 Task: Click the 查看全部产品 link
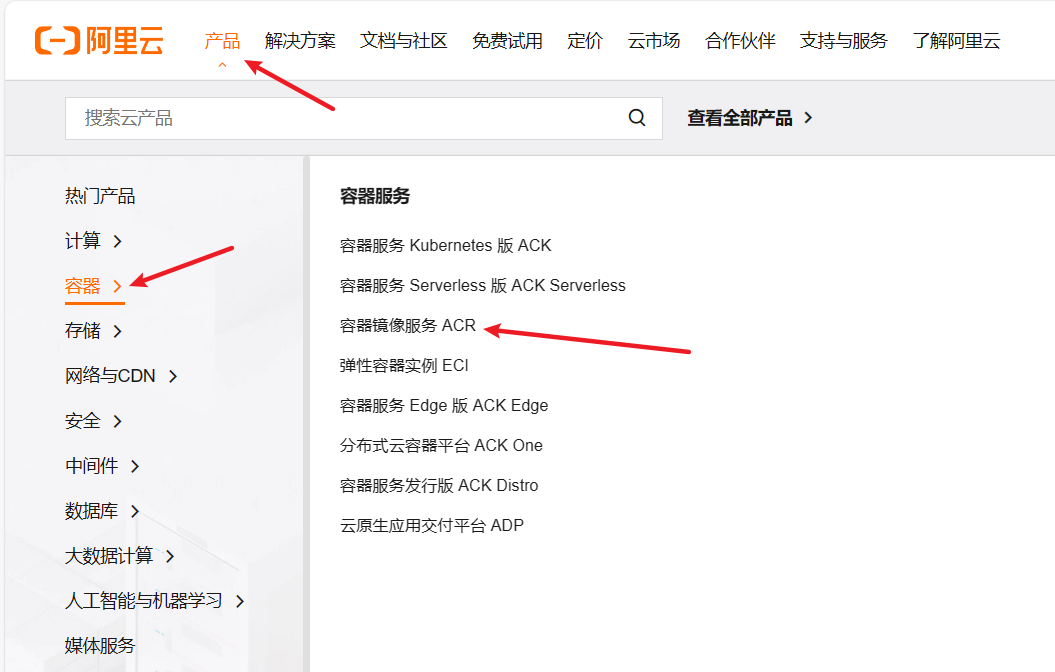coord(740,118)
